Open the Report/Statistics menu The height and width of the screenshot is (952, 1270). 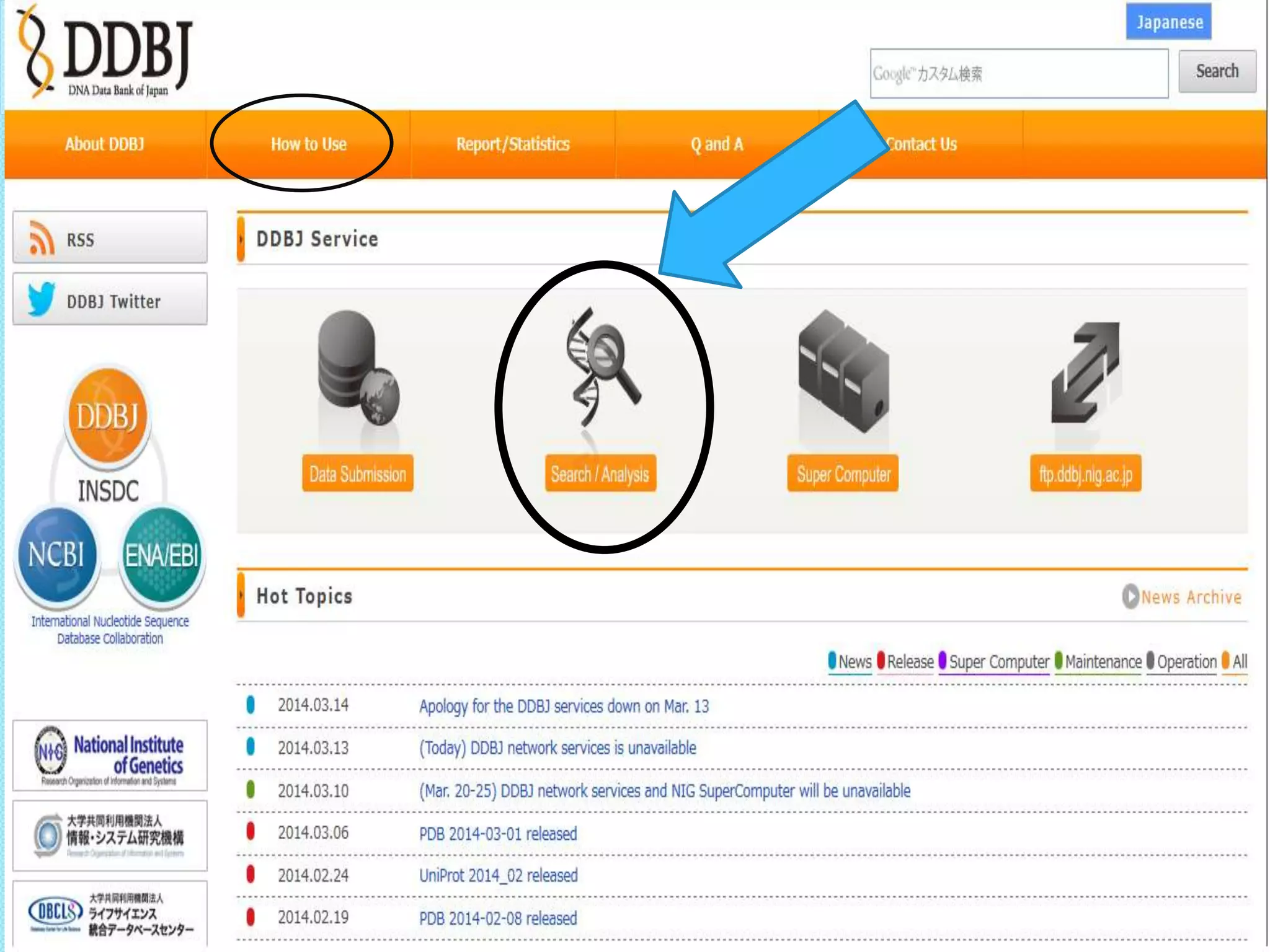(x=512, y=144)
